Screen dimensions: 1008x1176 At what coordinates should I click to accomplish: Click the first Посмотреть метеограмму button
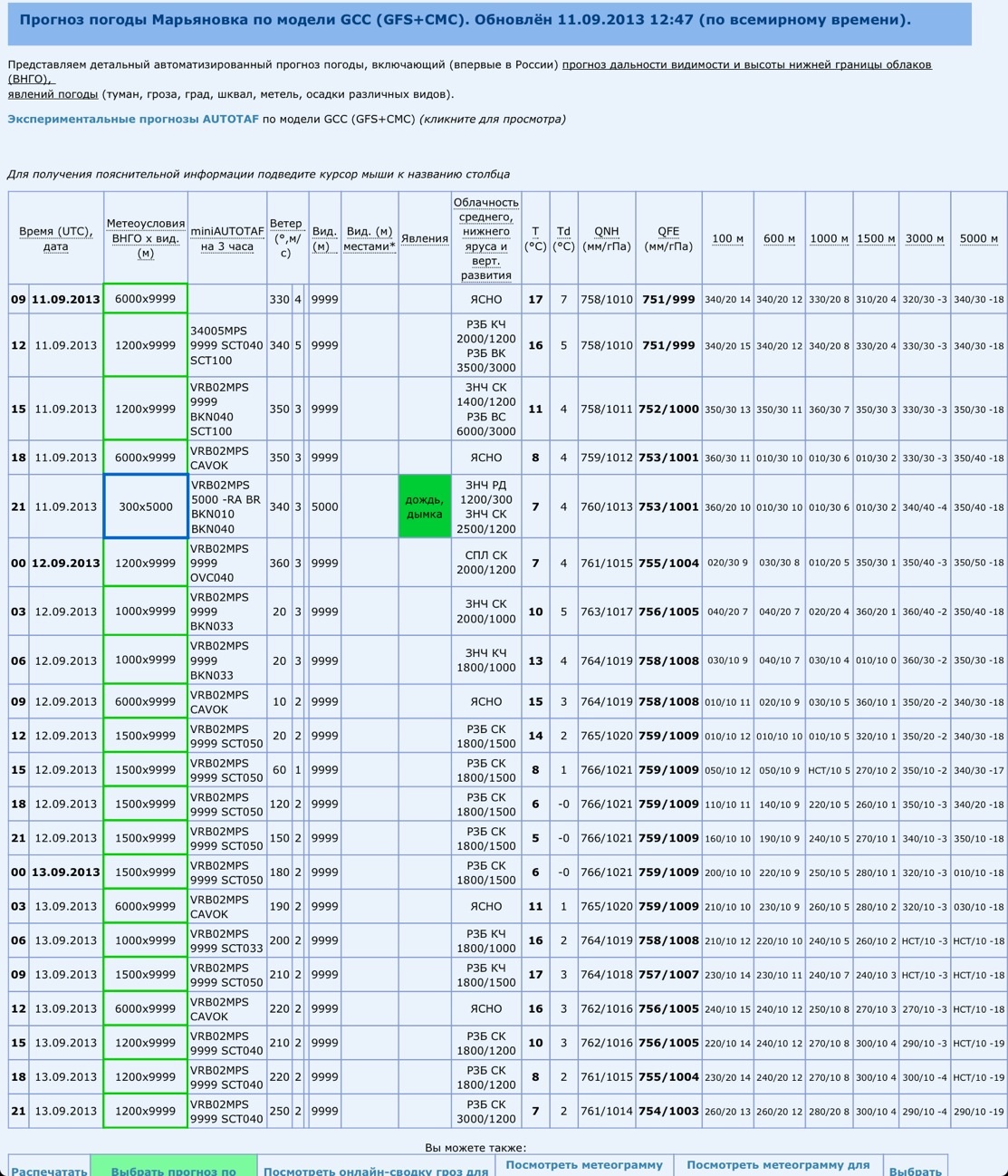click(x=584, y=1164)
